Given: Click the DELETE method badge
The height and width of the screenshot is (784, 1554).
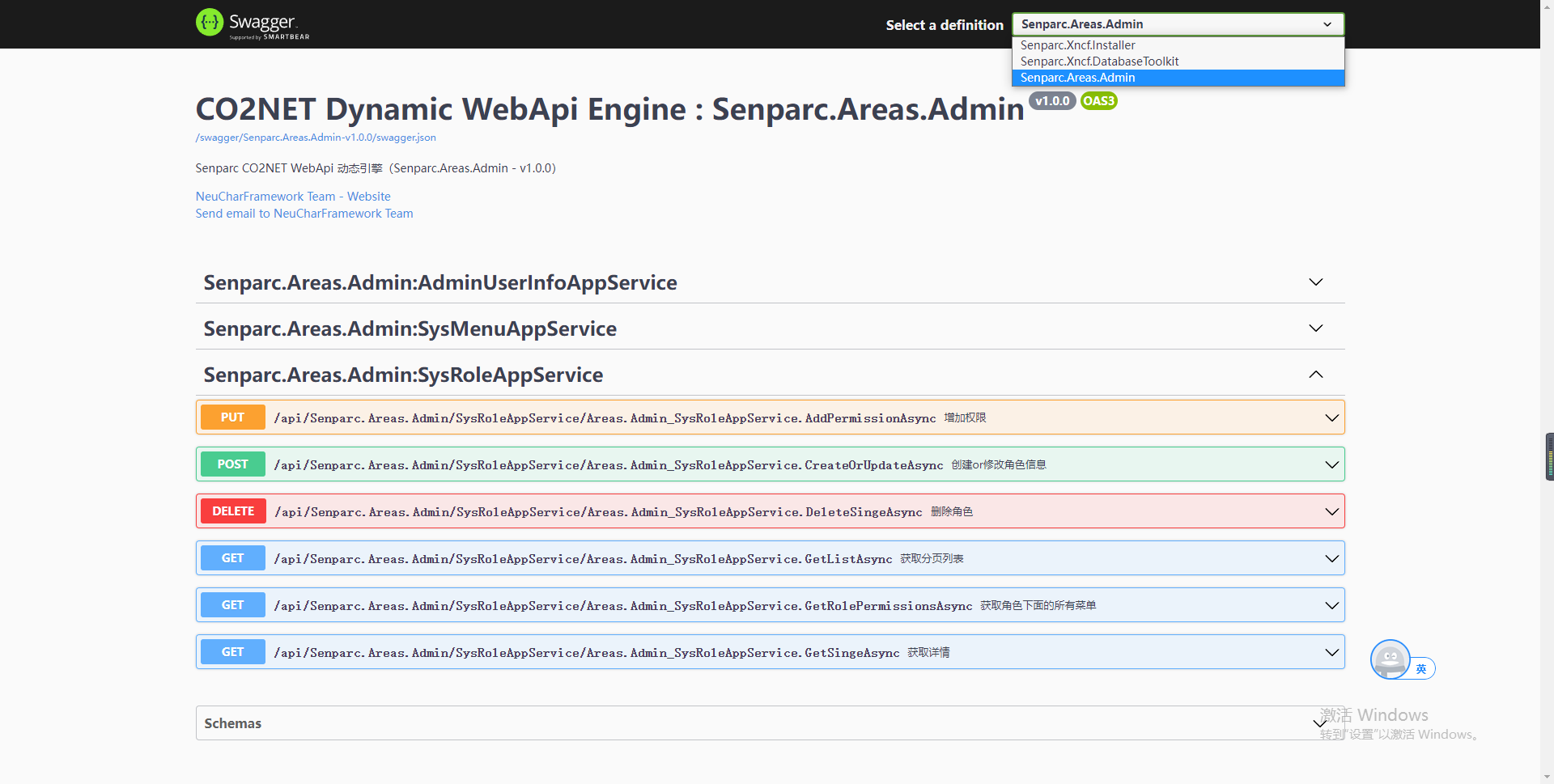Looking at the screenshot, I should [233, 511].
